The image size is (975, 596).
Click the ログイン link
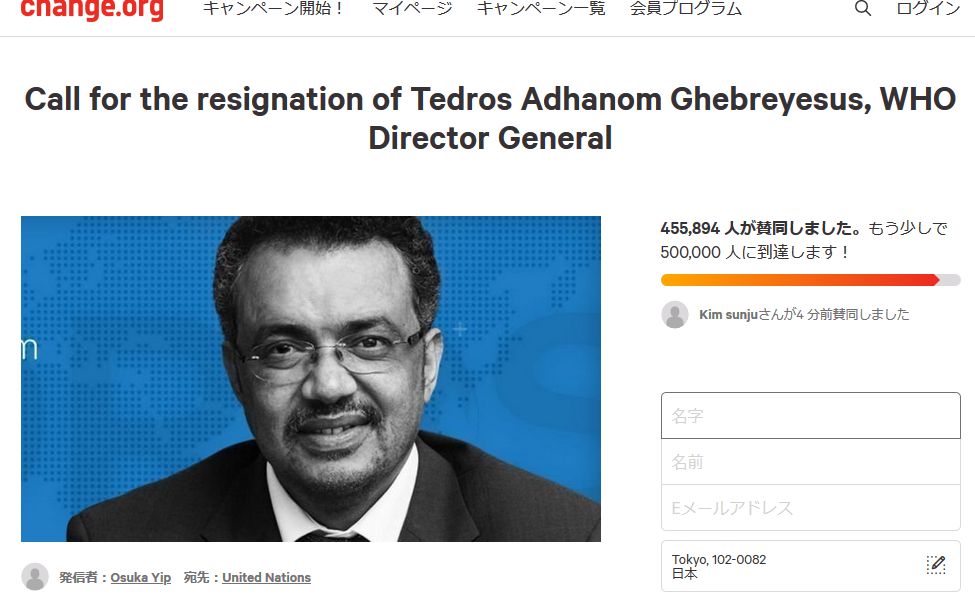[928, 9]
